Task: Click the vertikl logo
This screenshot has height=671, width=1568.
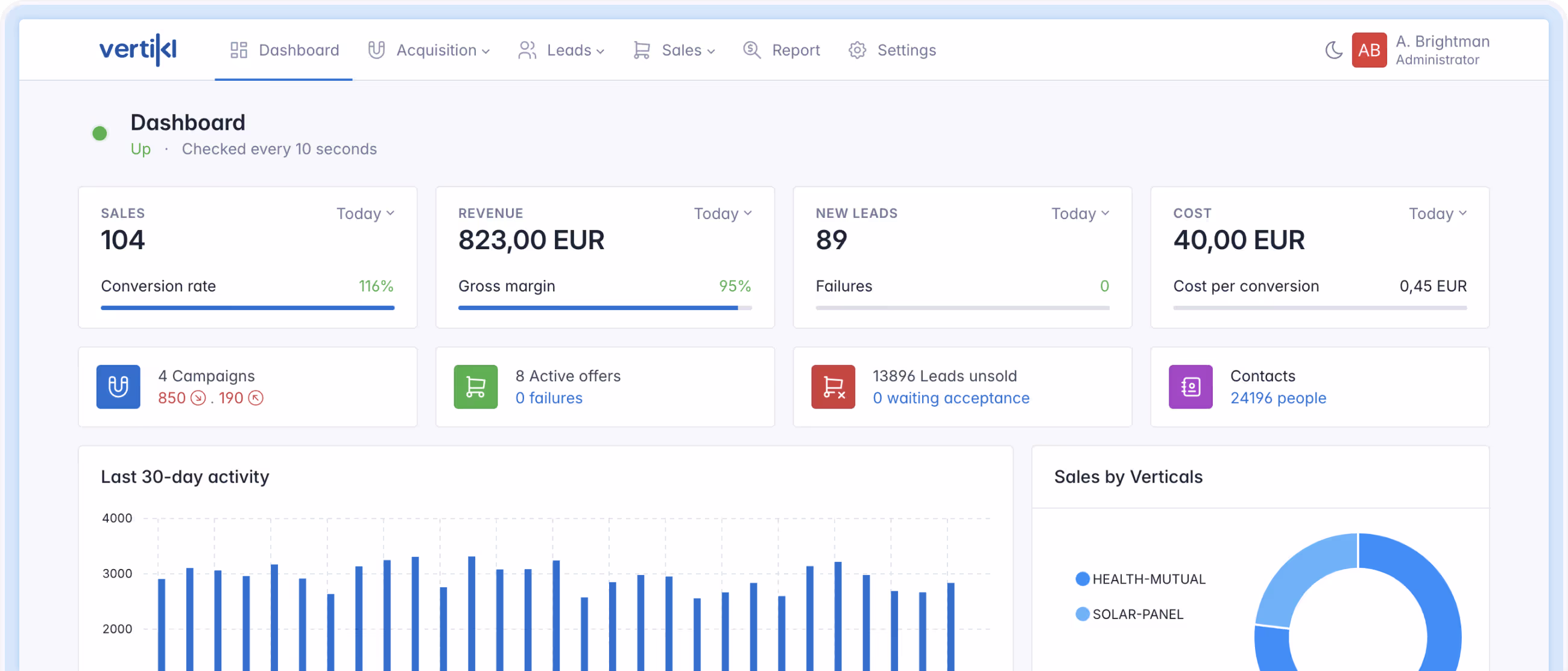Action: coord(138,49)
